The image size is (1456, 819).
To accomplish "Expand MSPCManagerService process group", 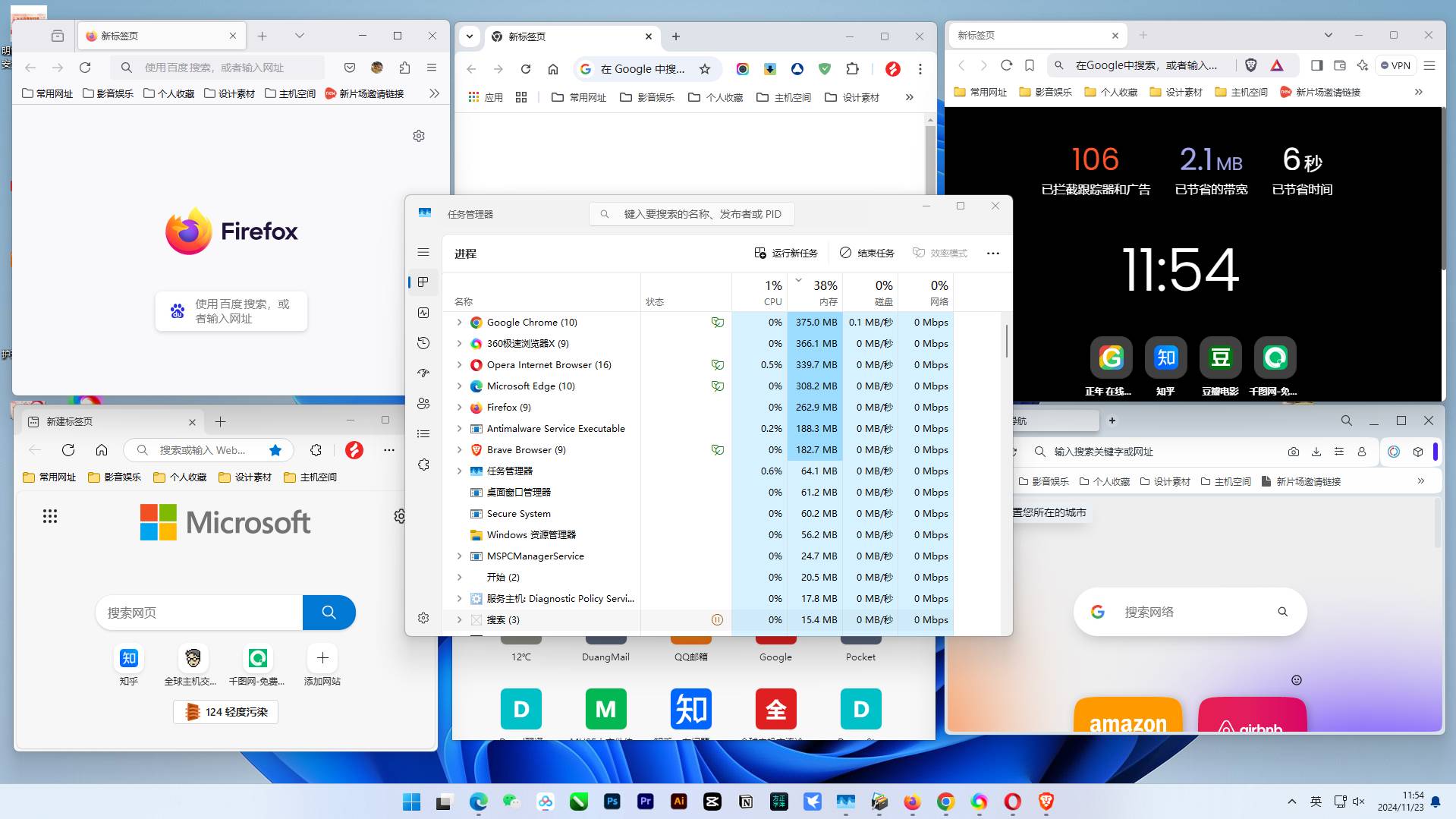I will pyautogui.click(x=459, y=556).
